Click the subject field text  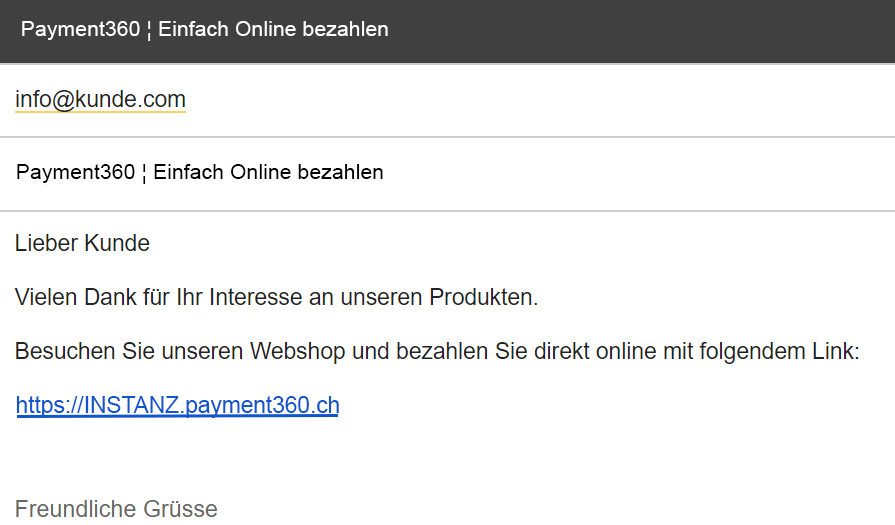click(199, 172)
